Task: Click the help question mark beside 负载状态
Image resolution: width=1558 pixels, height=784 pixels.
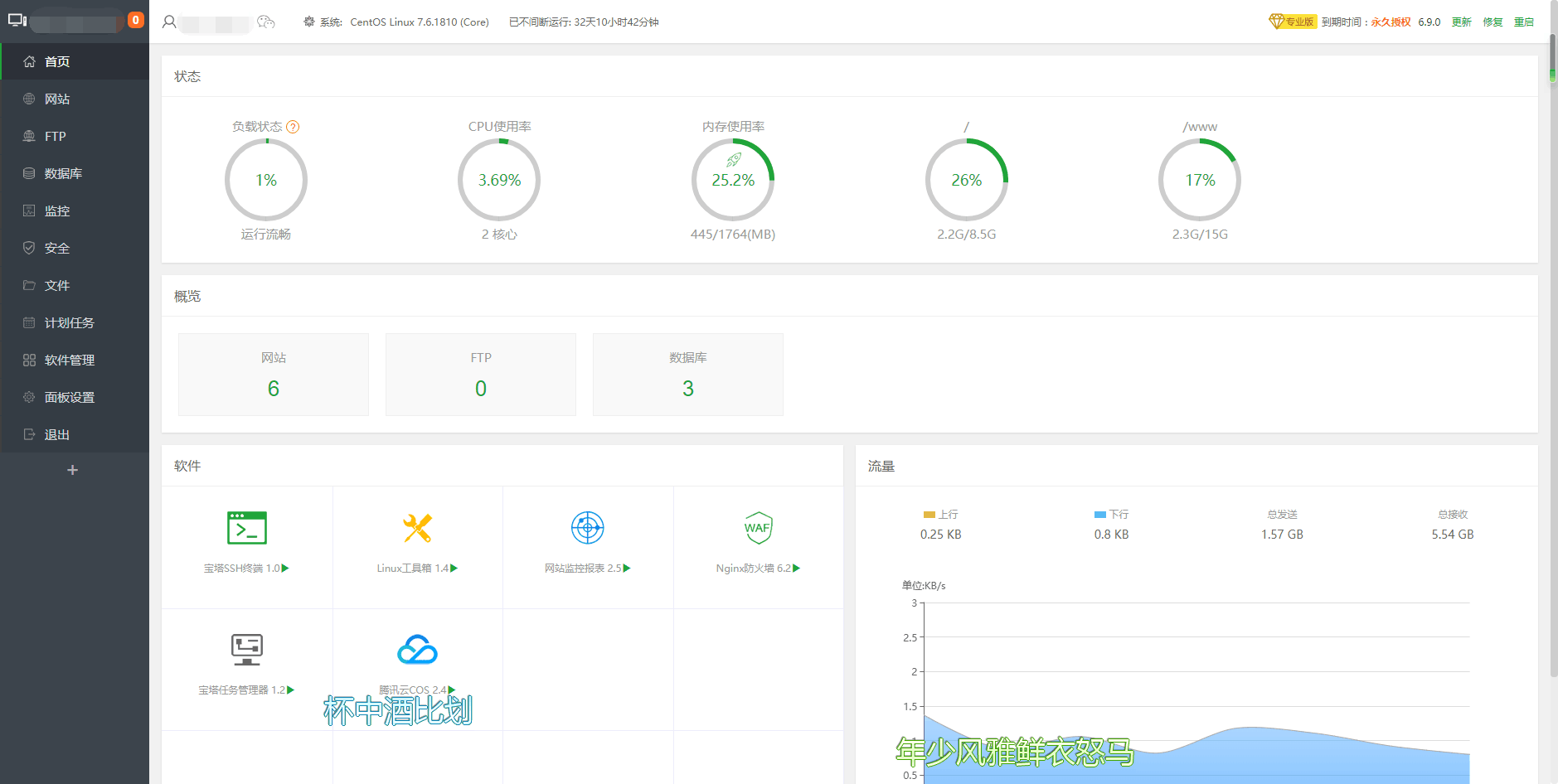Action: pos(293,127)
